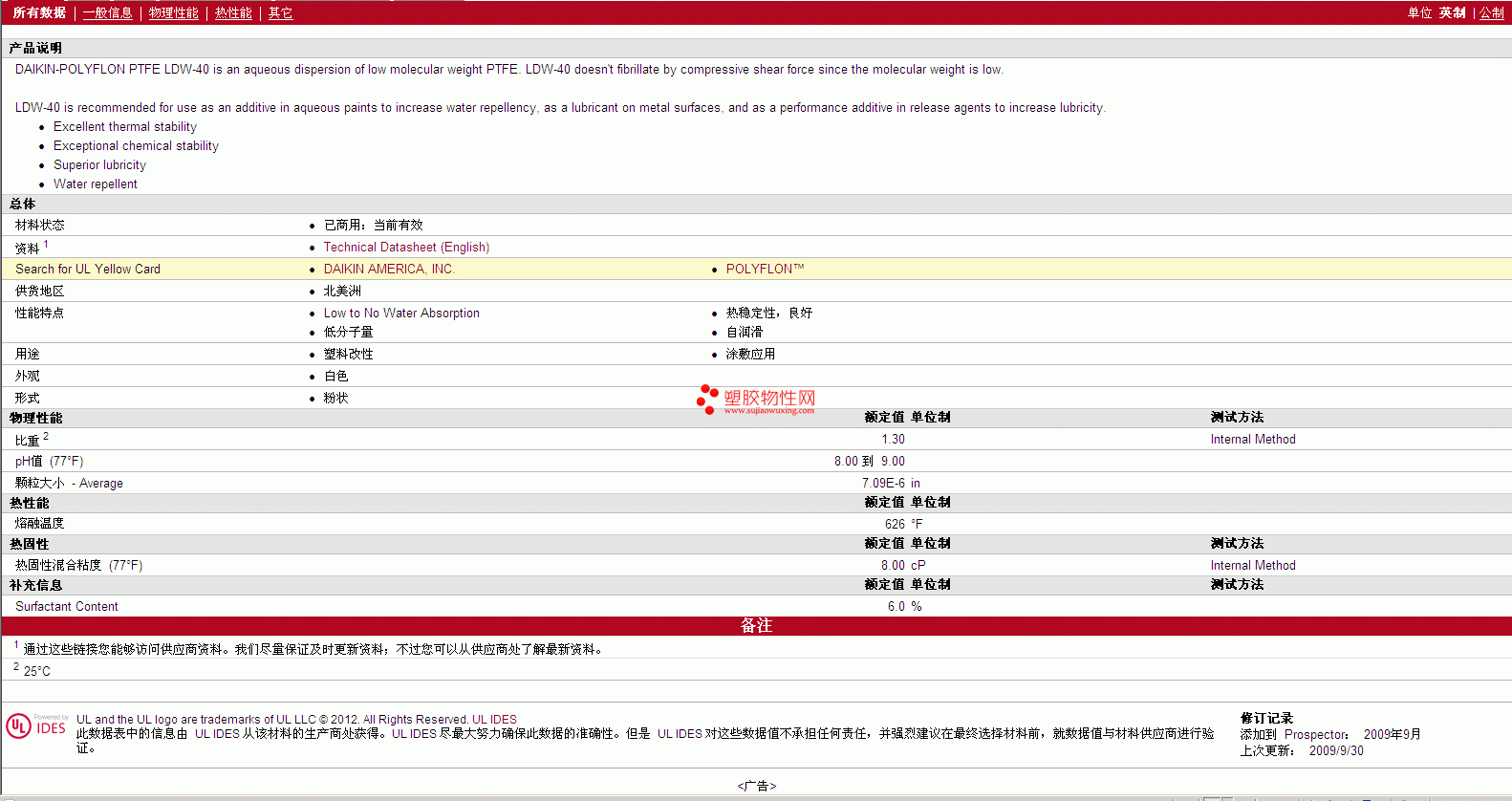Viewport: 1512px width, 801px height.
Task: Click the 材料状态 row label
Action: [40, 225]
